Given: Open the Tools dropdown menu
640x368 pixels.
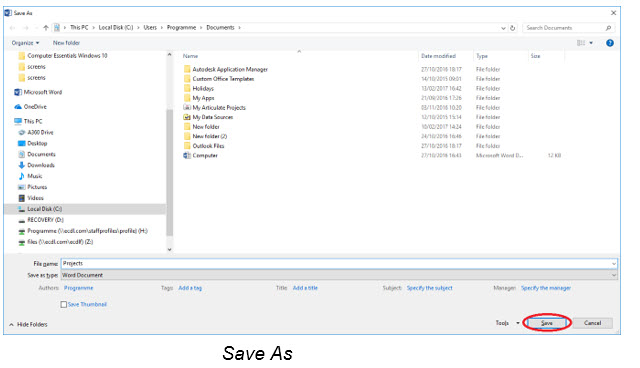Looking at the screenshot, I should (507, 323).
